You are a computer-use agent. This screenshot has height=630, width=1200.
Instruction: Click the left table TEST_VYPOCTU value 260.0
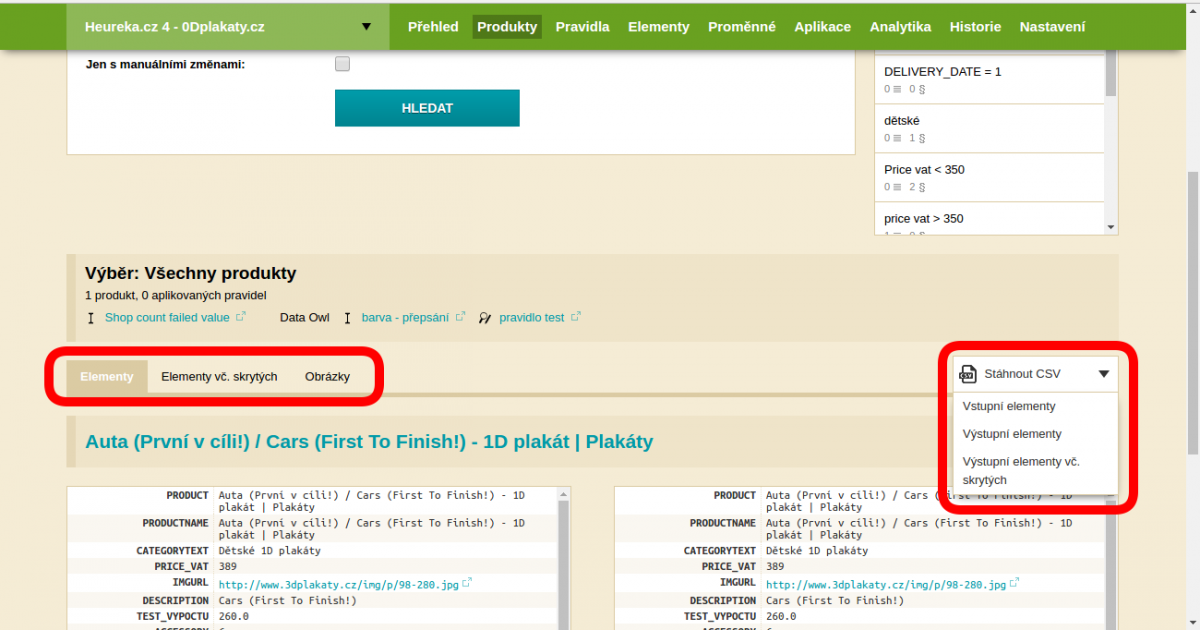pyautogui.click(x=234, y=617)
